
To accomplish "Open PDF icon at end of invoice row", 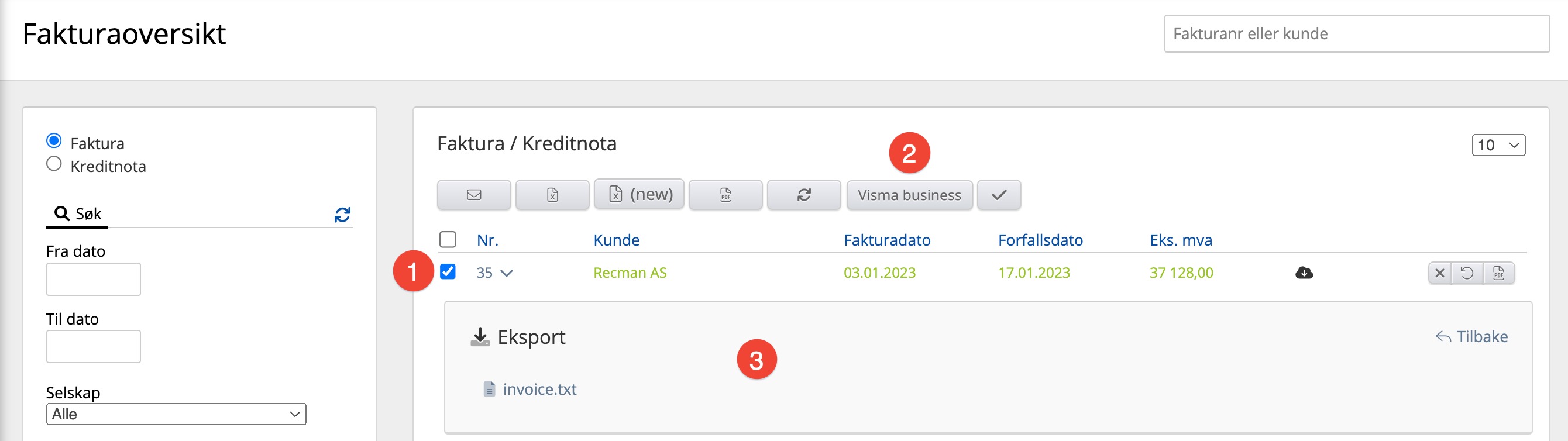I will pyautogui.click(x=1498, y=273).
